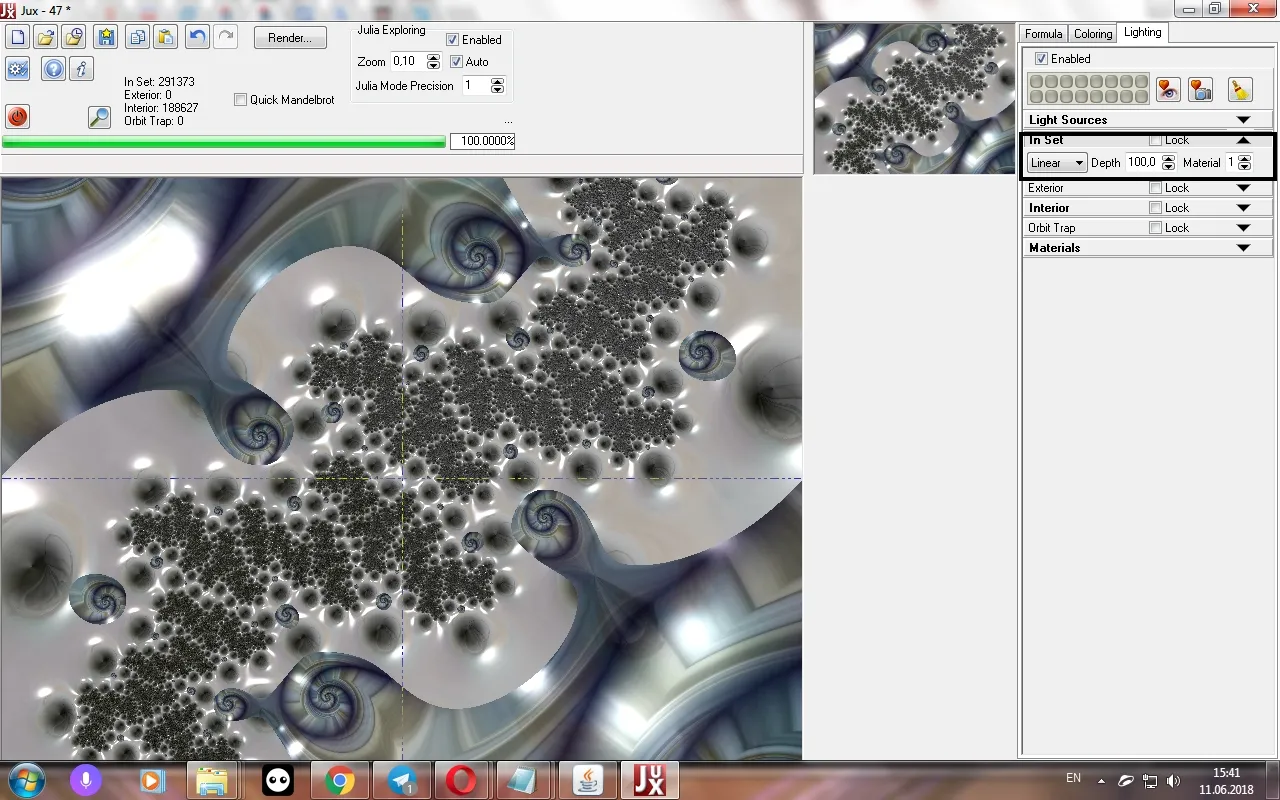Open the Linear mode dropdown
The width and height of the screenshot is (1280, 800).
[1057, 163]
